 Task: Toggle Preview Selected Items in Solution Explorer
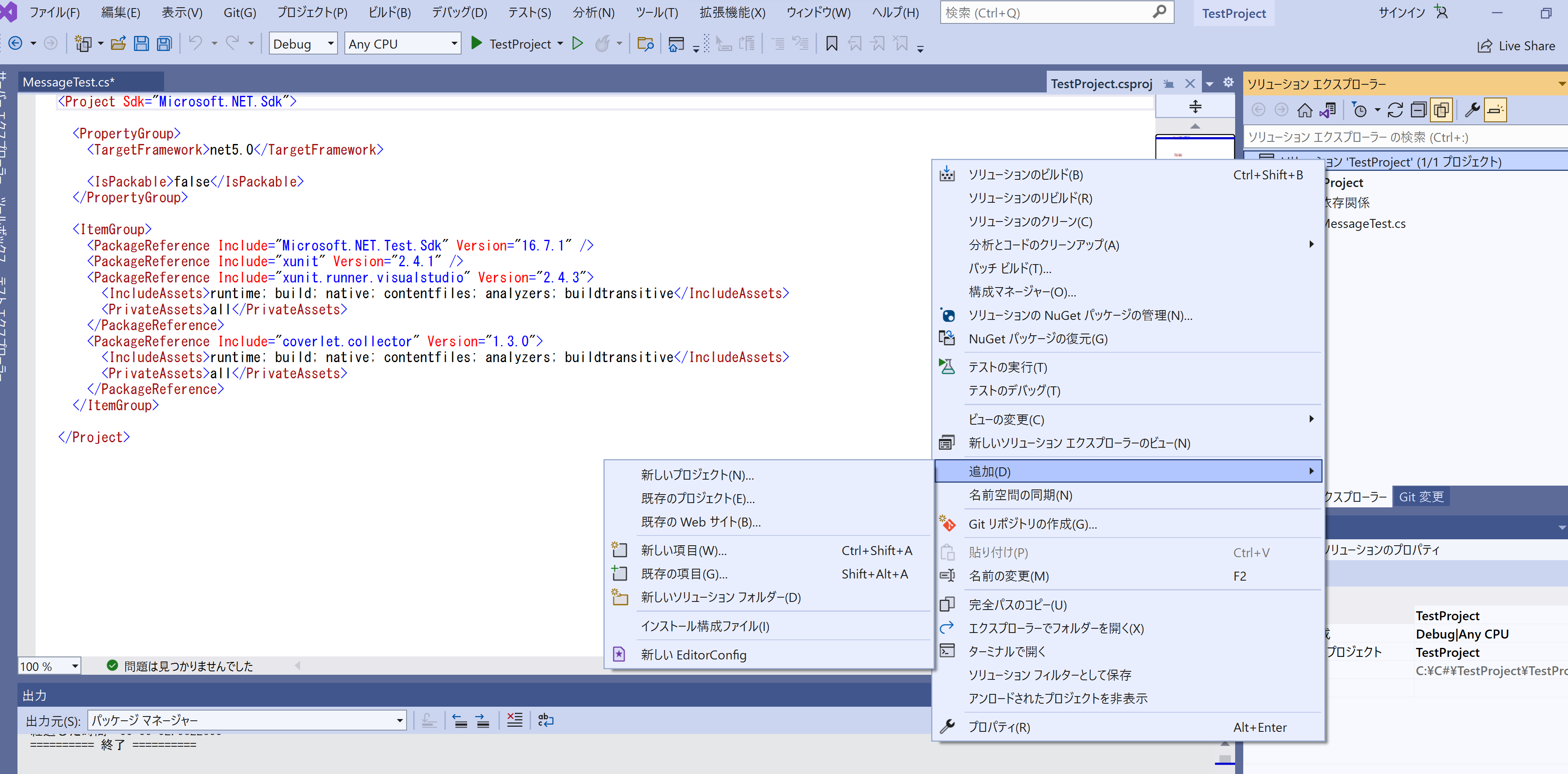tap(1441, 109)
